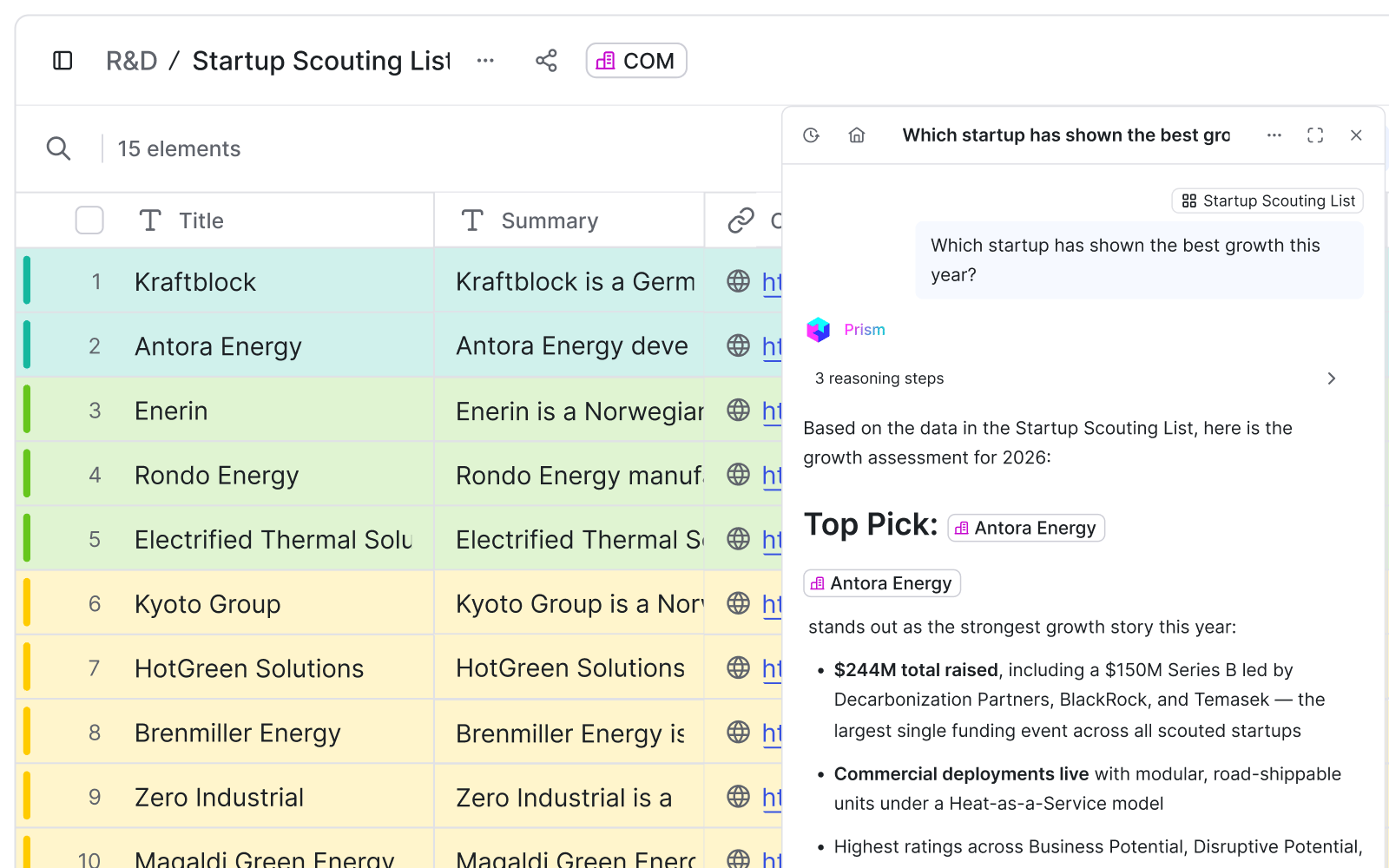Click the Startup Scouting List page title

pyautogui.click(x=321, y=61)
